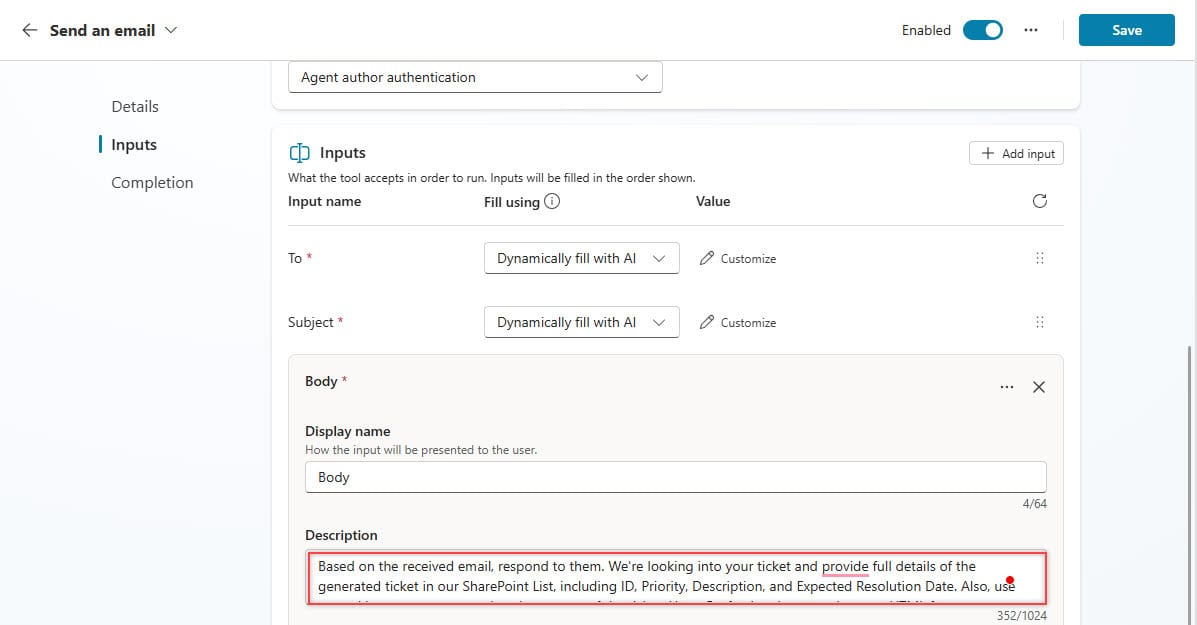Click the Inputs section header icon

click(299, 153)
